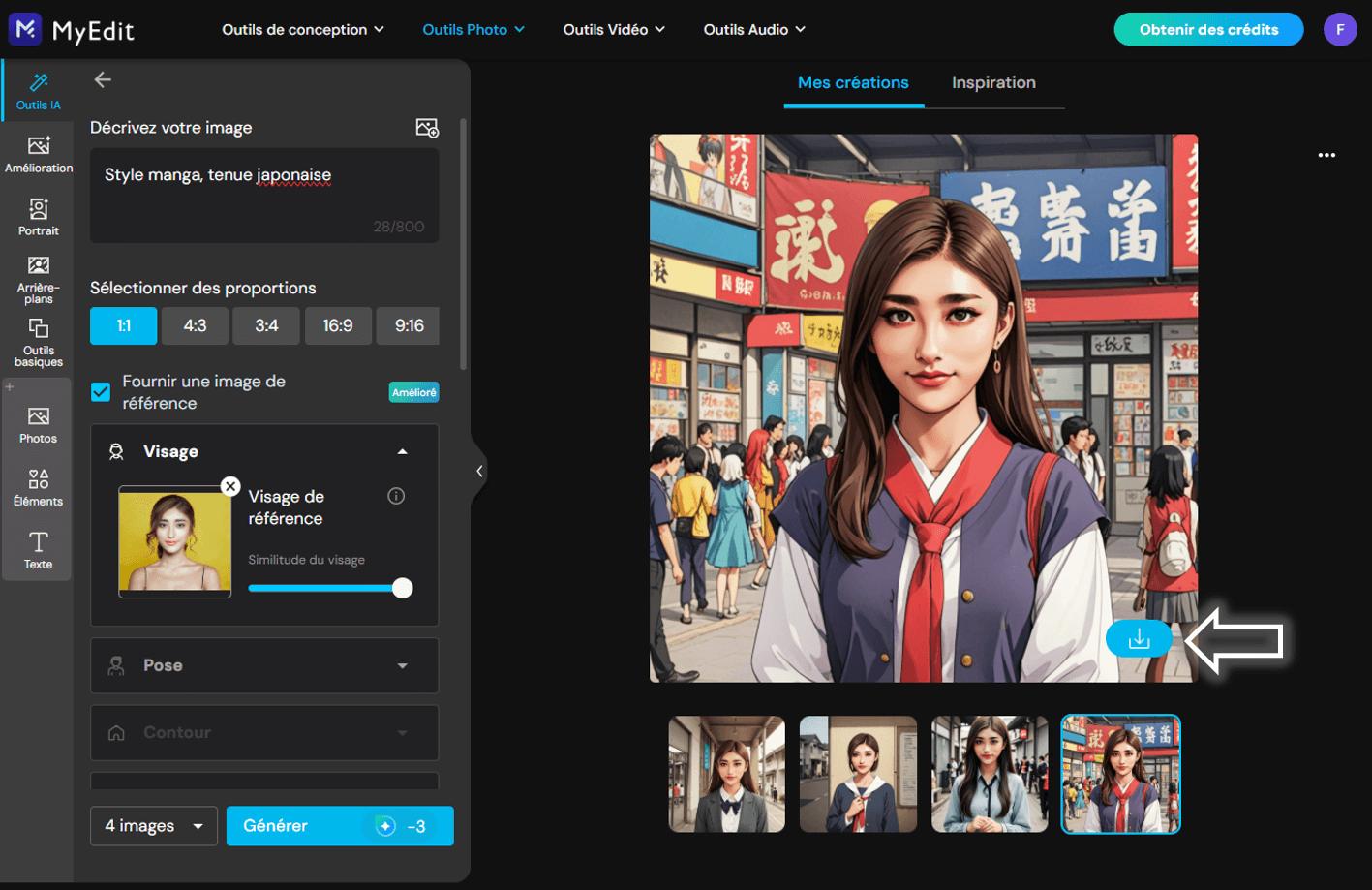The image size is (1372, 890).
Task: Enable the Fournir une image de référence option
Action: [100, 391]
